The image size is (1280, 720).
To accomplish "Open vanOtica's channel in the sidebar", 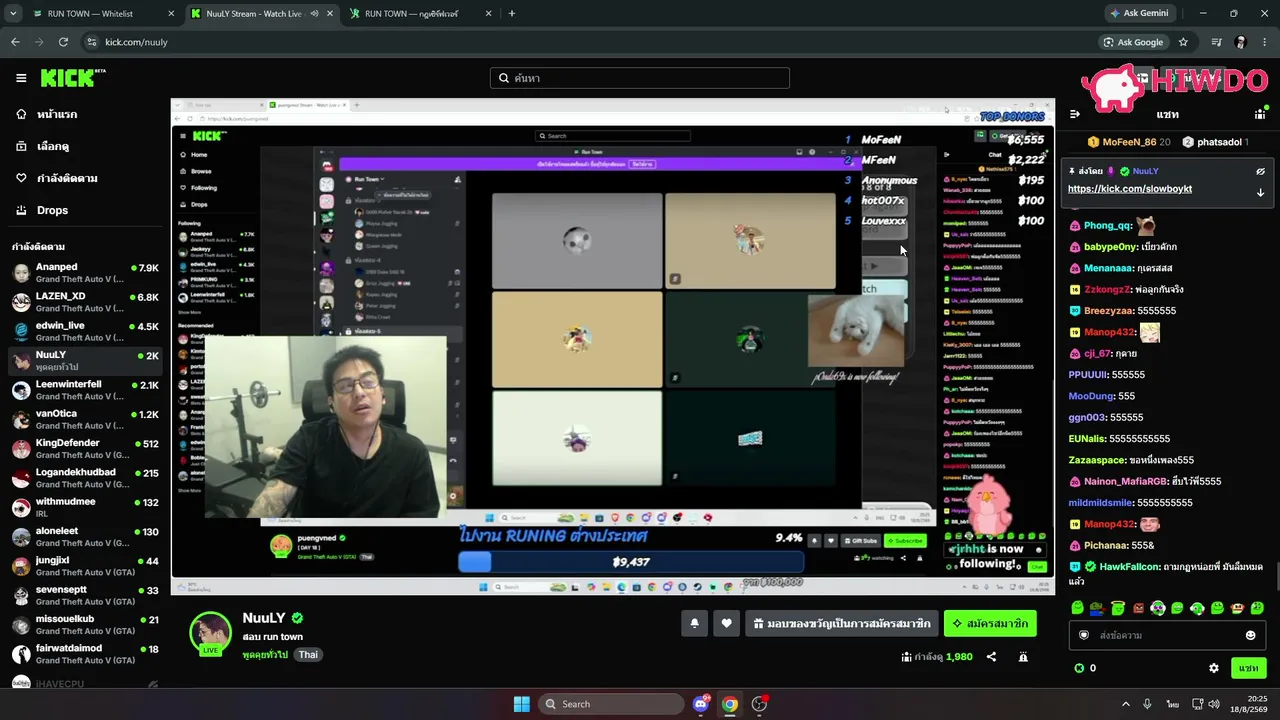I will pos(85,419).
